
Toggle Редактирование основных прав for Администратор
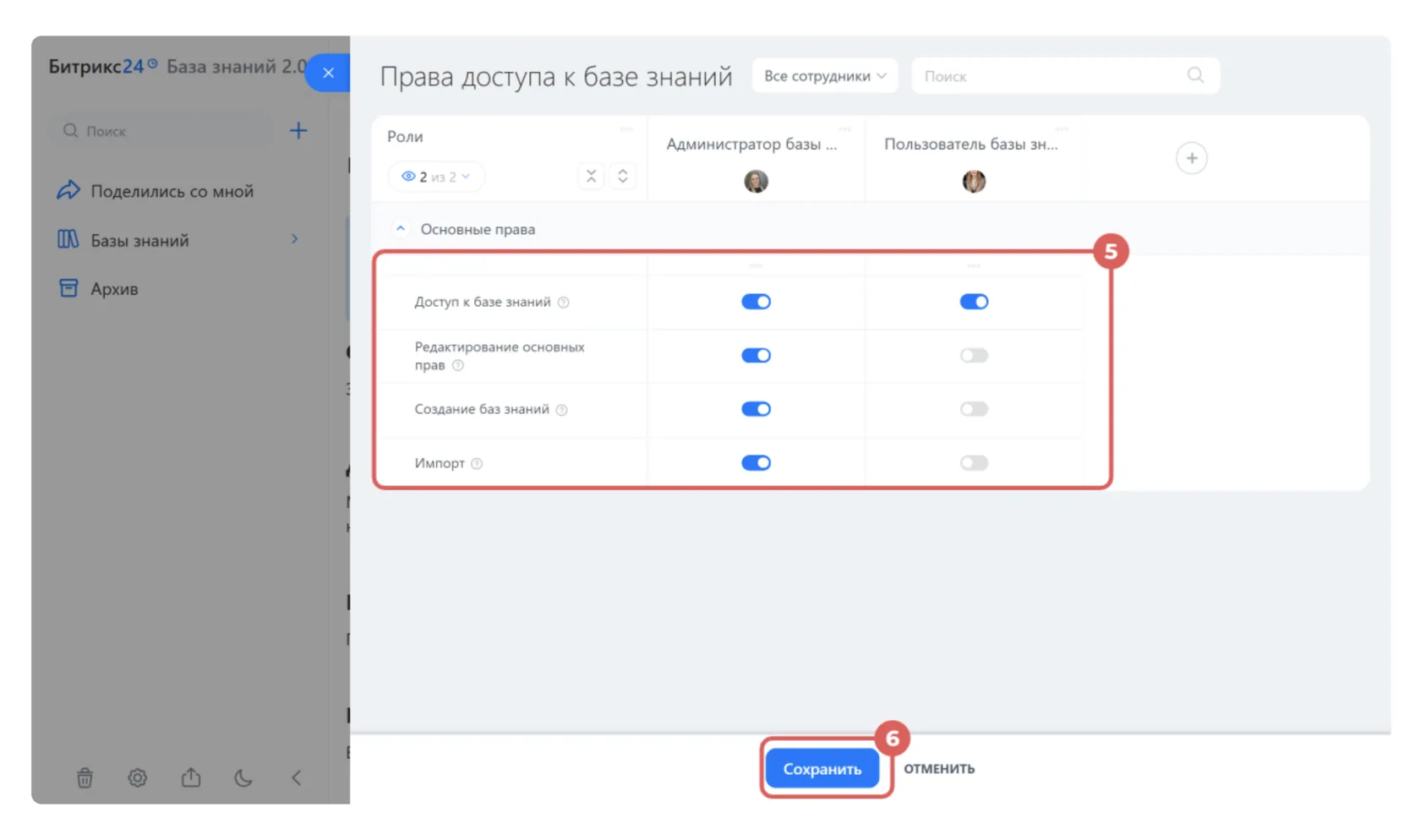pos(756,355)
